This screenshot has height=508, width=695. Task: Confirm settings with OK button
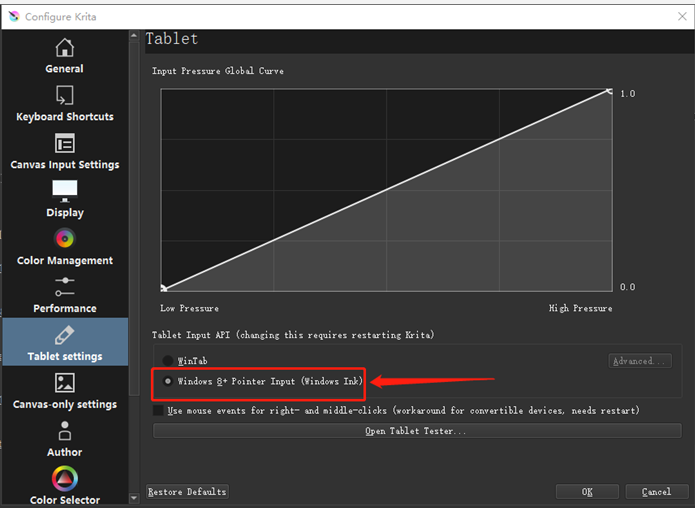[587, 492]
